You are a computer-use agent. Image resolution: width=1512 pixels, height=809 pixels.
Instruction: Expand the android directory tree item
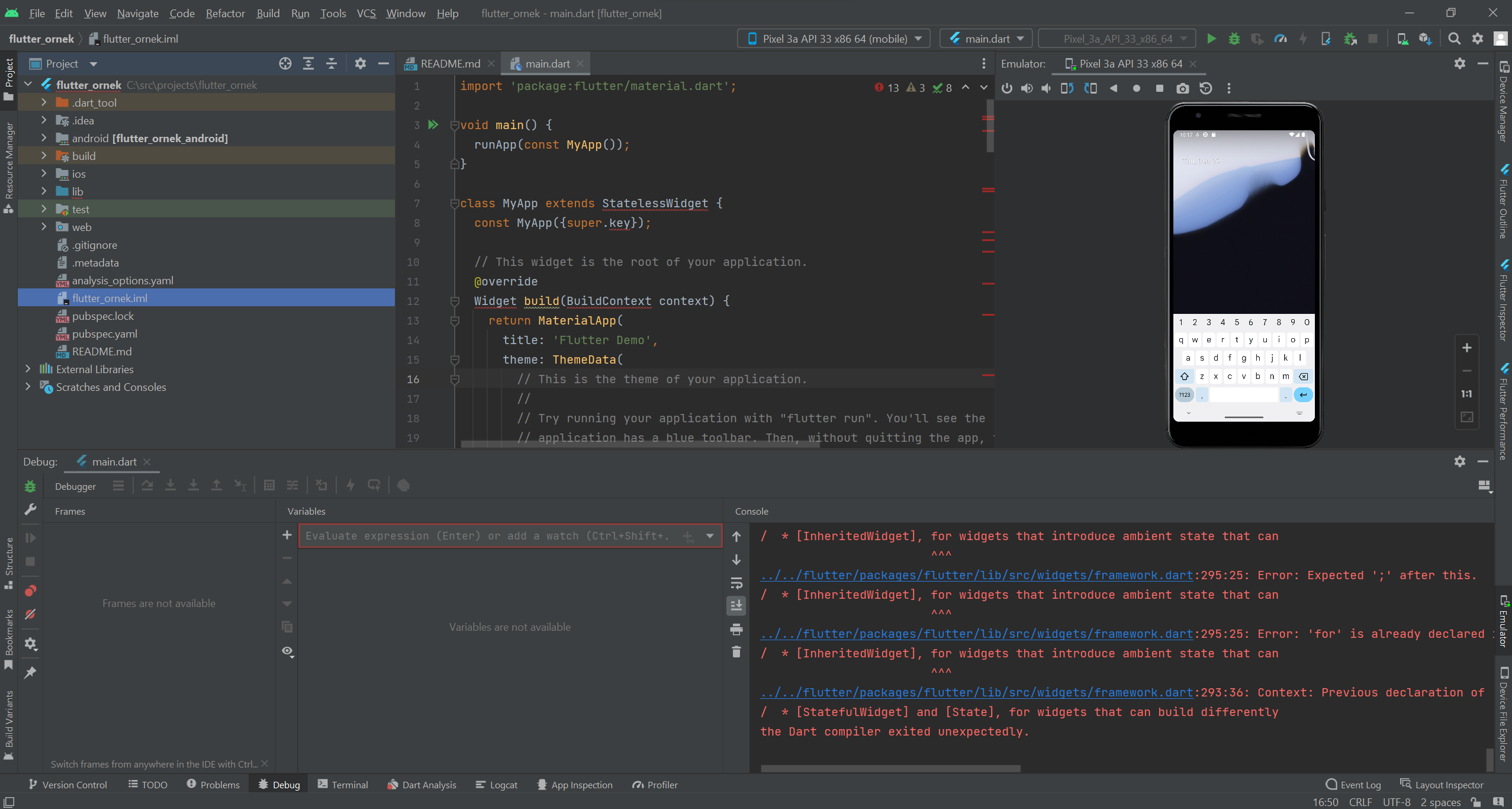point(44,137)
